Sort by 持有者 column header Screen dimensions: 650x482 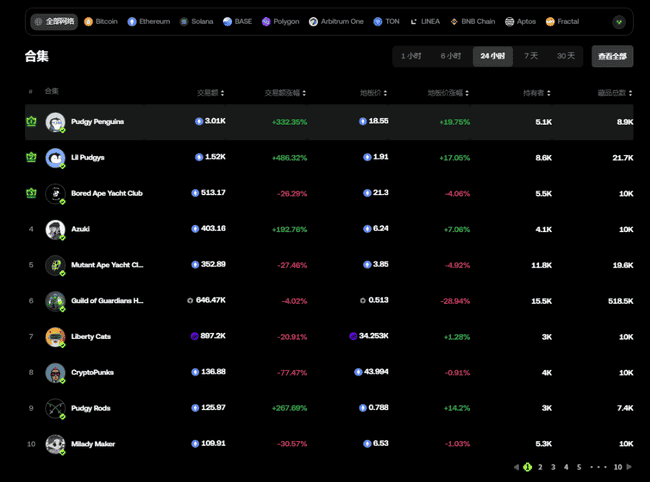coord(534,93)
